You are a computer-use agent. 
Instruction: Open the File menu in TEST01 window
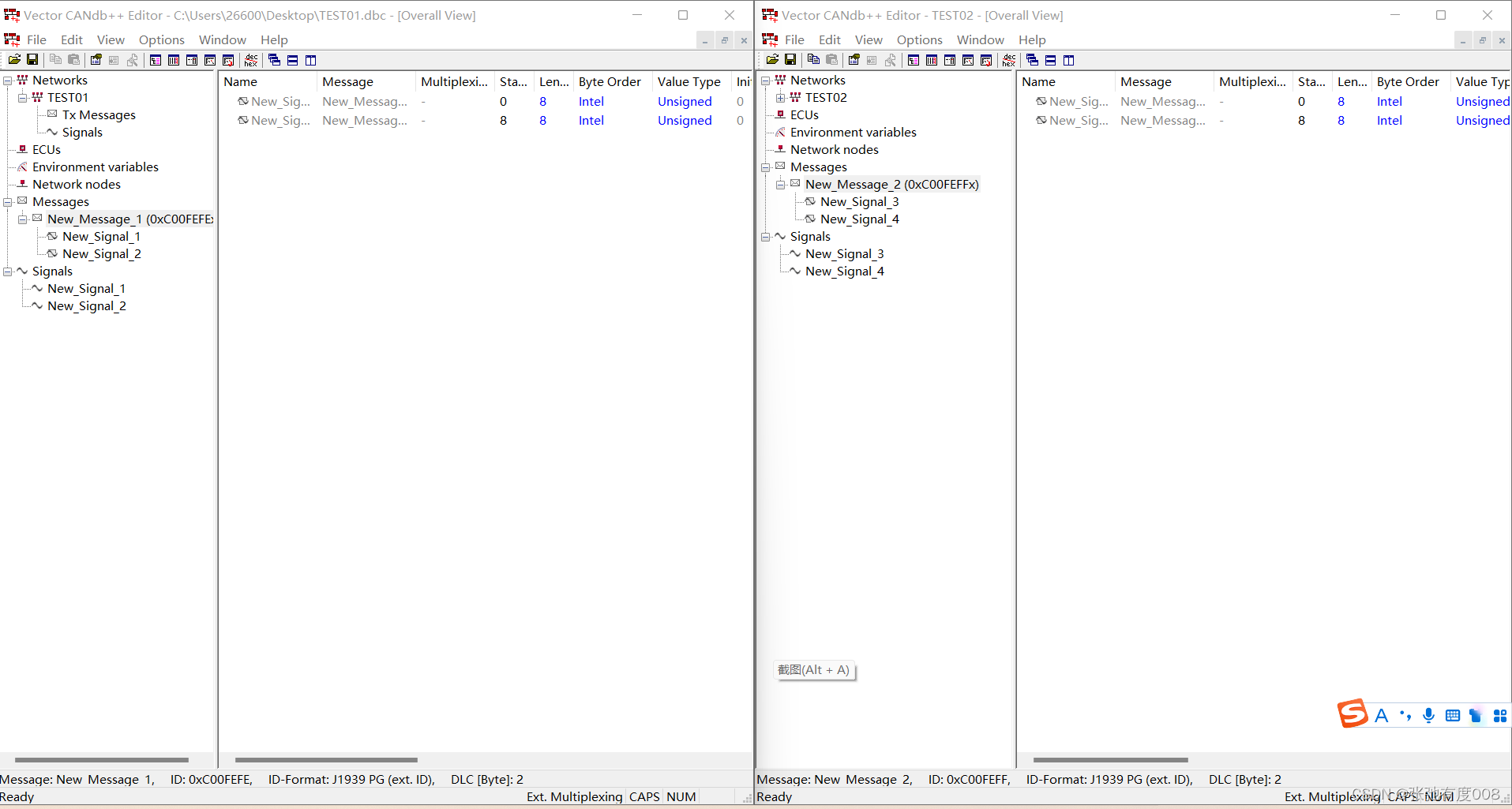pyautogui.click(x=36, y=39)
